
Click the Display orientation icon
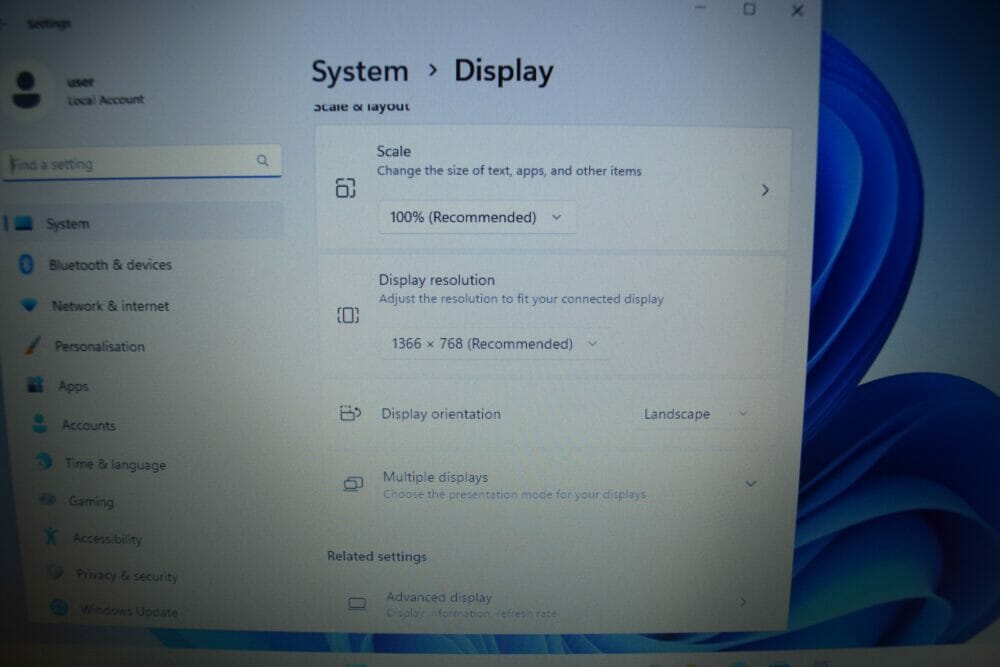pos(350,413)
